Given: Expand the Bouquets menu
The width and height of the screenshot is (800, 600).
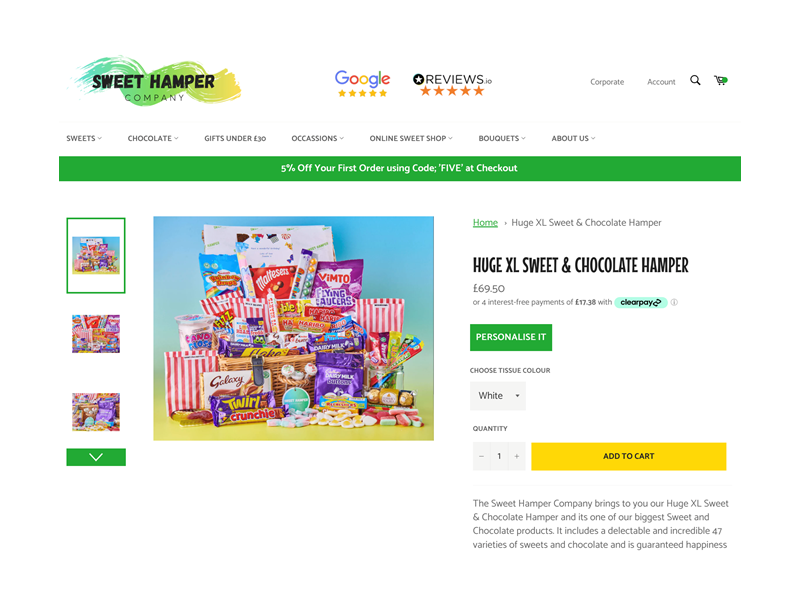Looking at the screenshot, I should pos(502,138).
